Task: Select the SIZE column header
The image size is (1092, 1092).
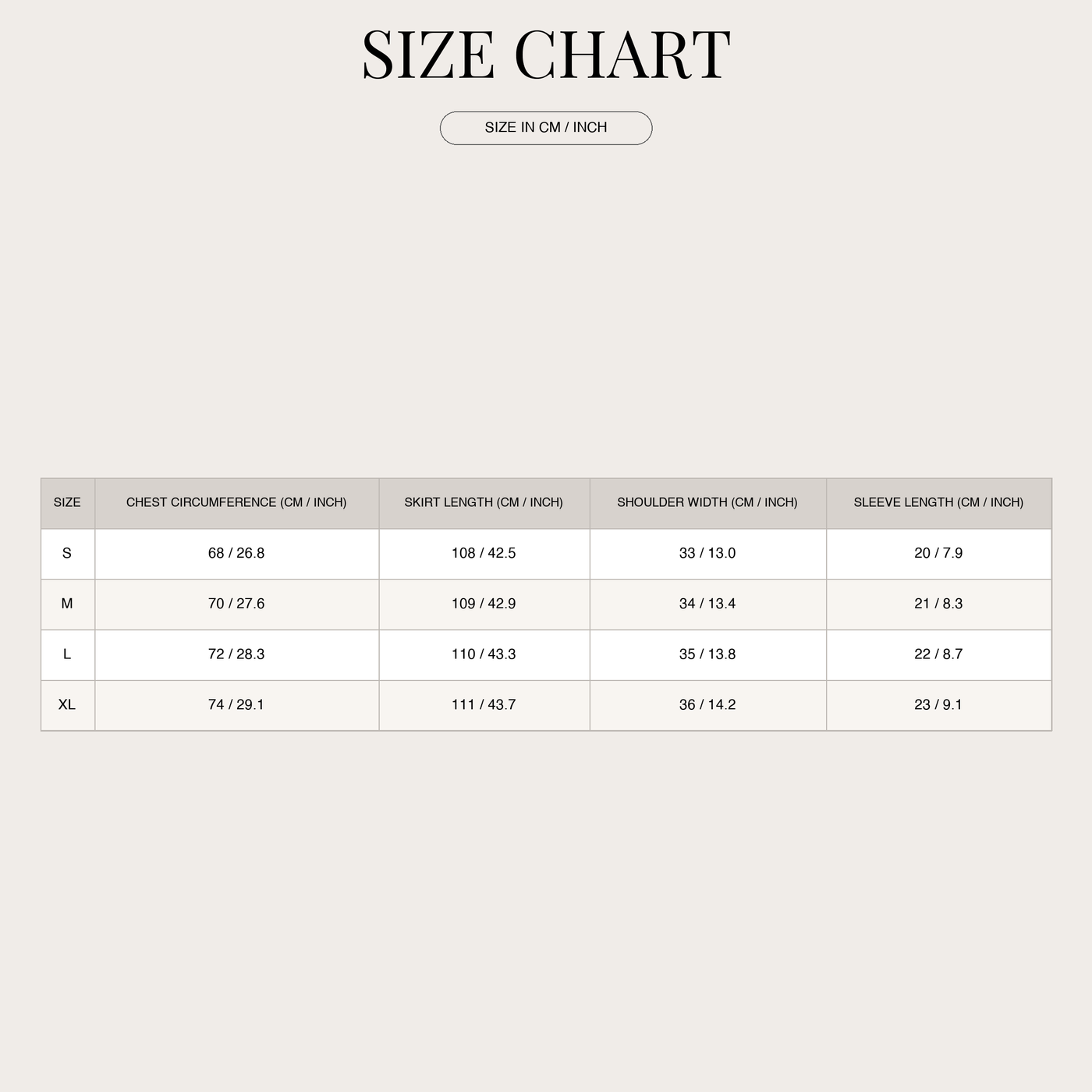Action: [x=67, y=502]
